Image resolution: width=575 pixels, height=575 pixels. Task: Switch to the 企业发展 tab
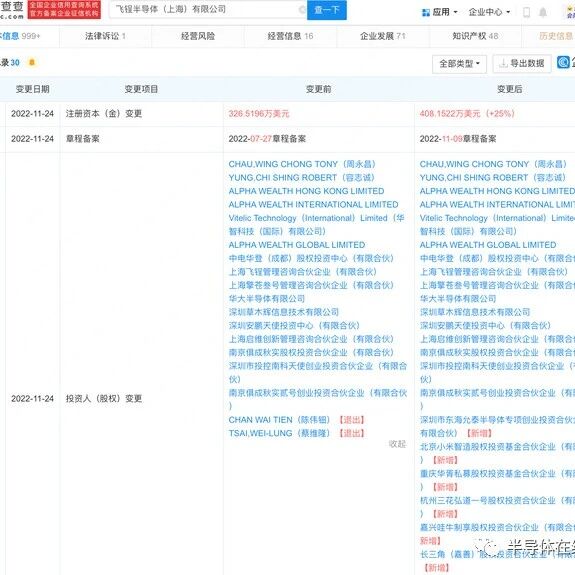[x=382, y=36]
